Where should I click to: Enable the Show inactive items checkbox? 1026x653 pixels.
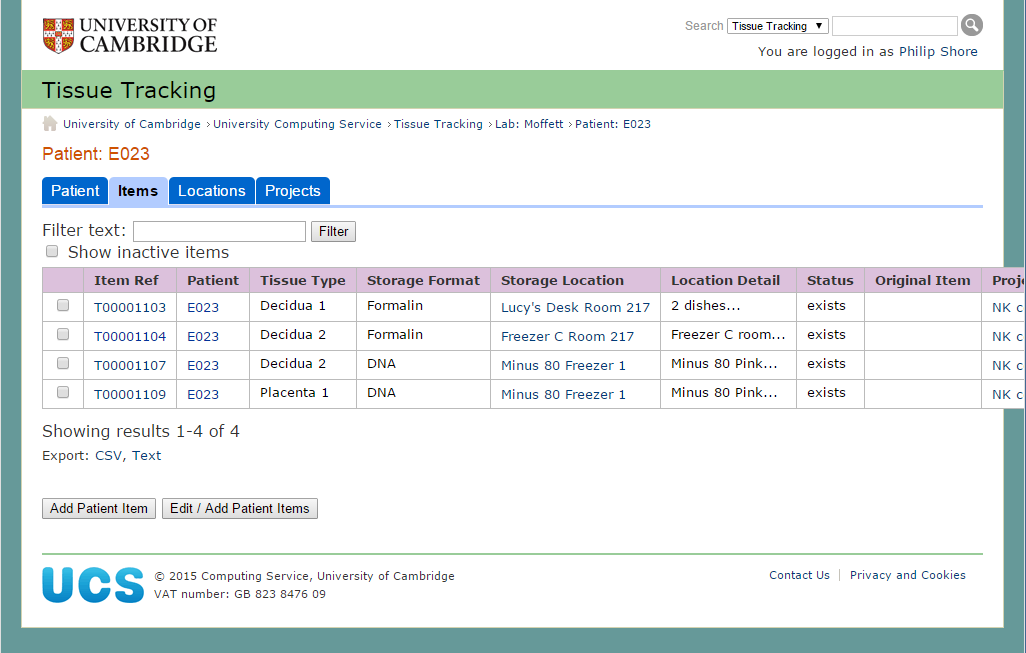pos(52,251)
